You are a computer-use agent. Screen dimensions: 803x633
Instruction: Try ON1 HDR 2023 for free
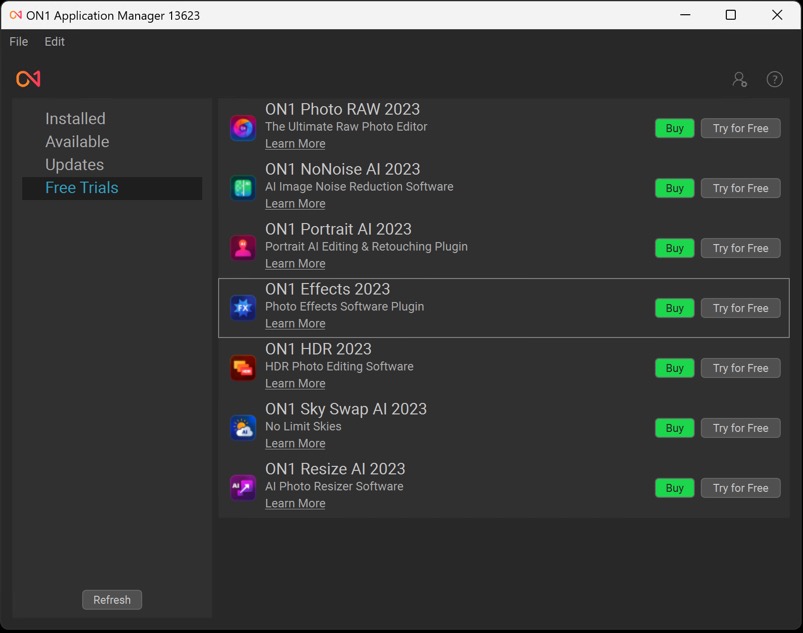click(741, 368)
